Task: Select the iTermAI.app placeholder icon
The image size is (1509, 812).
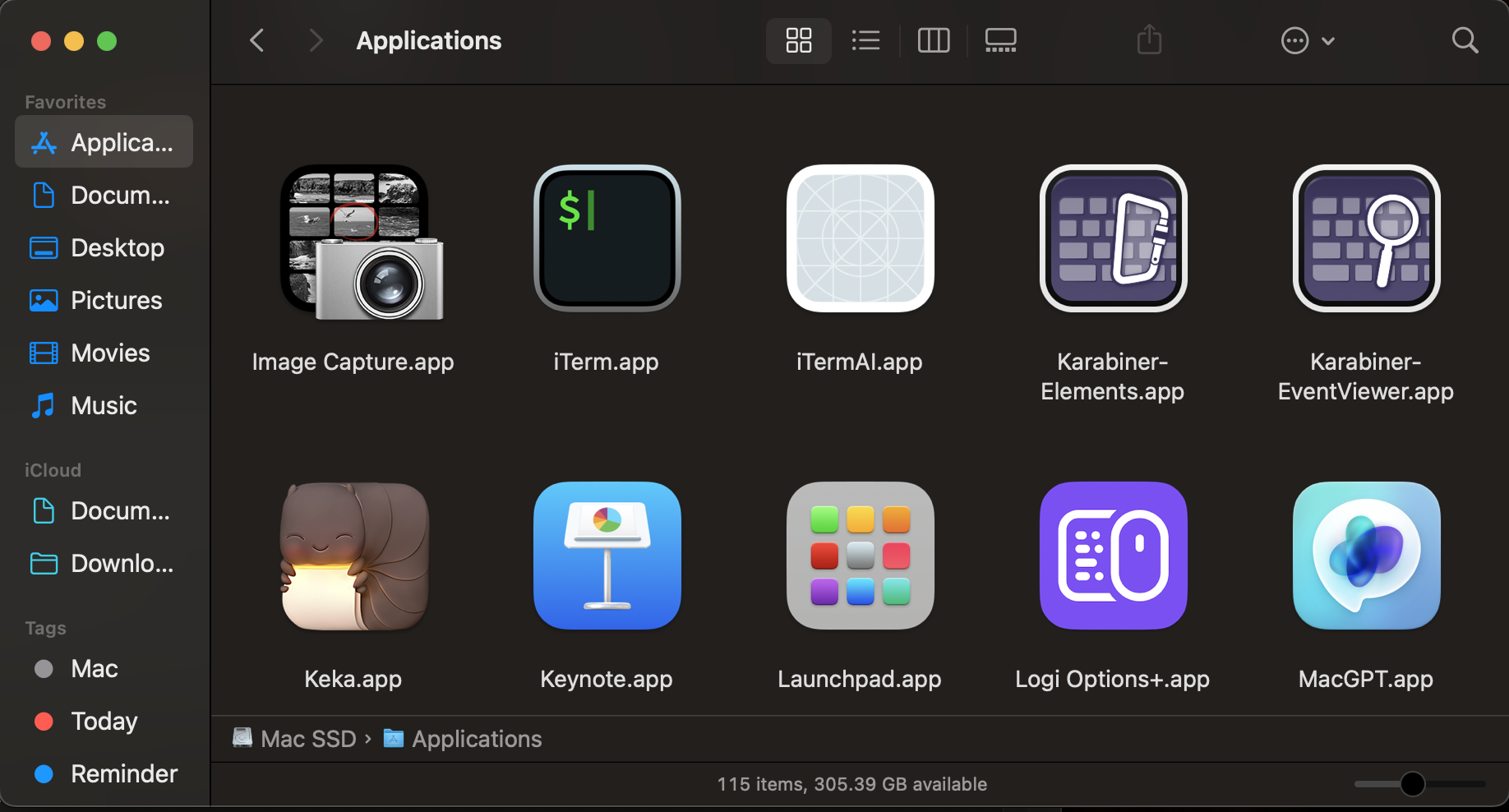Action: [861, 238]
